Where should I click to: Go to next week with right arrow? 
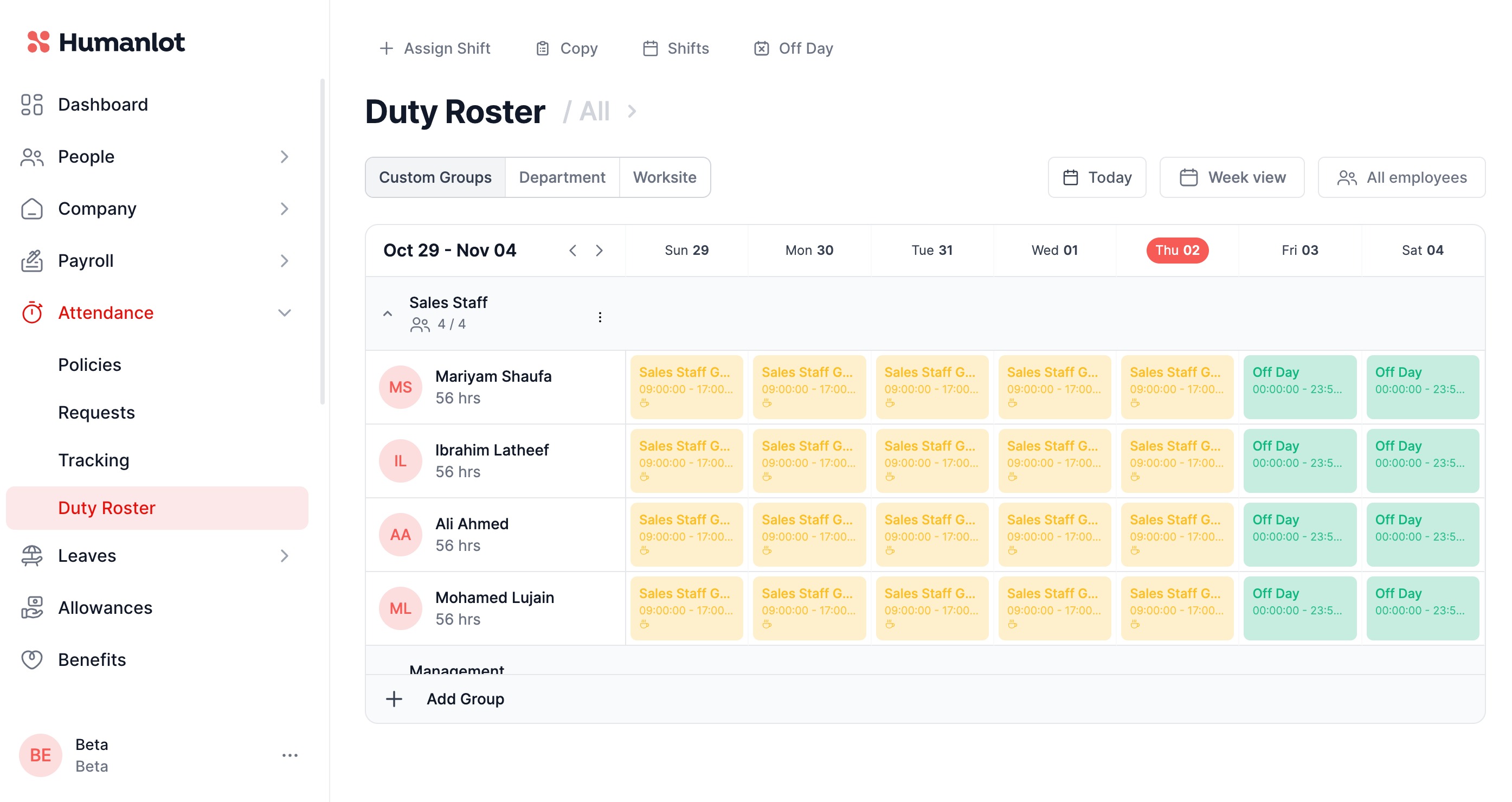[x=599, y=251]
